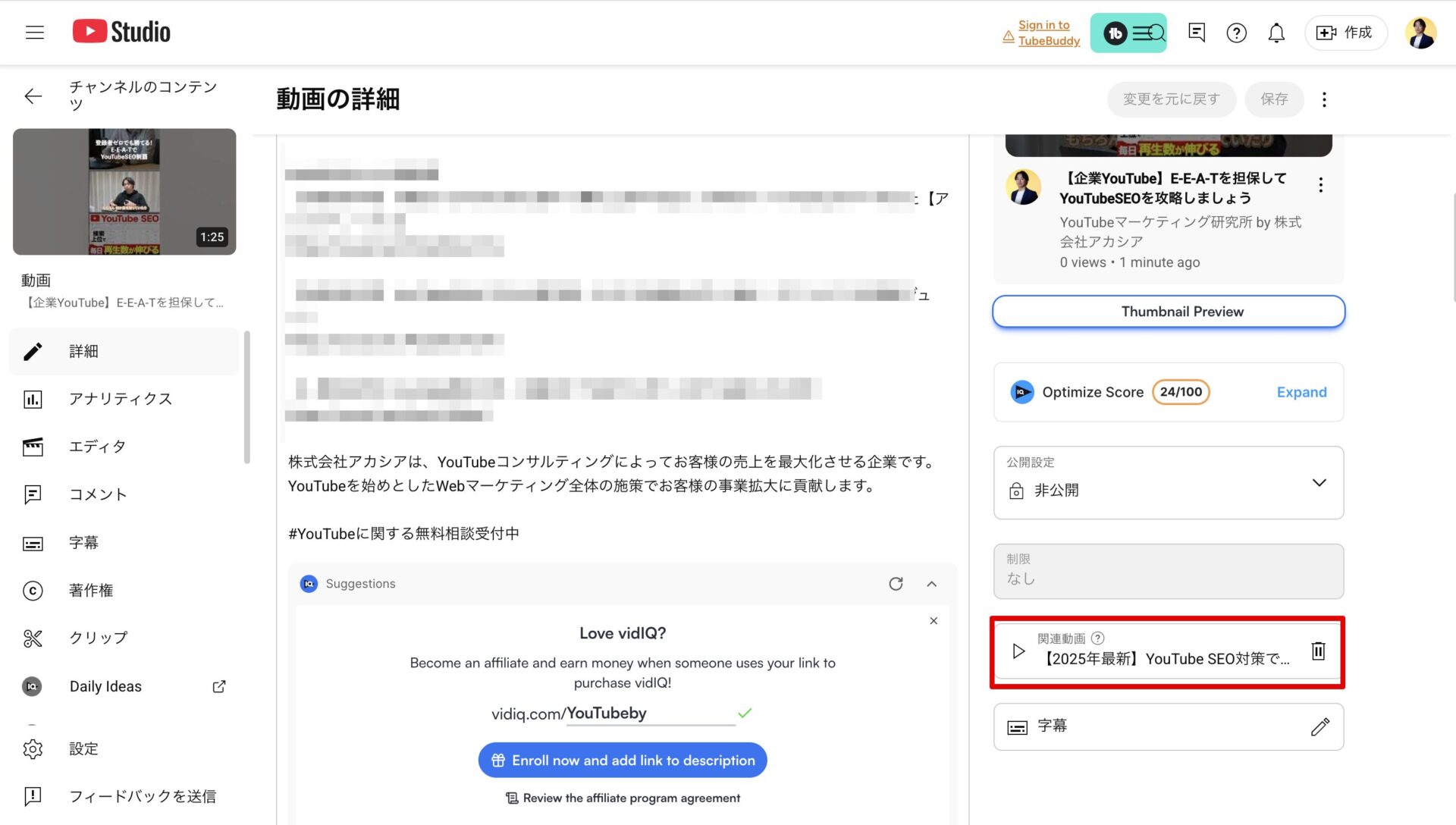Click Enroll now and add link button
Screen dimensions: 1456x825
coord(623,761)
